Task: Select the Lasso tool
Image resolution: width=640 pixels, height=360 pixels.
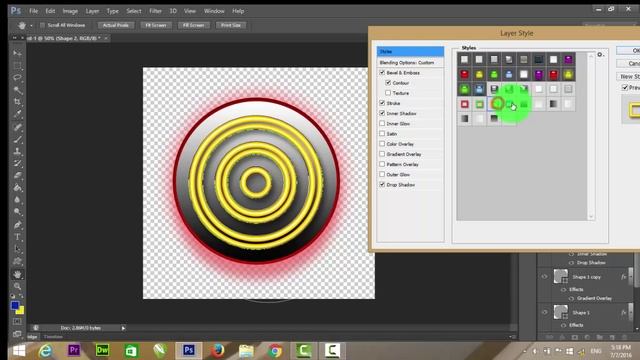Action: click(18, 78)
